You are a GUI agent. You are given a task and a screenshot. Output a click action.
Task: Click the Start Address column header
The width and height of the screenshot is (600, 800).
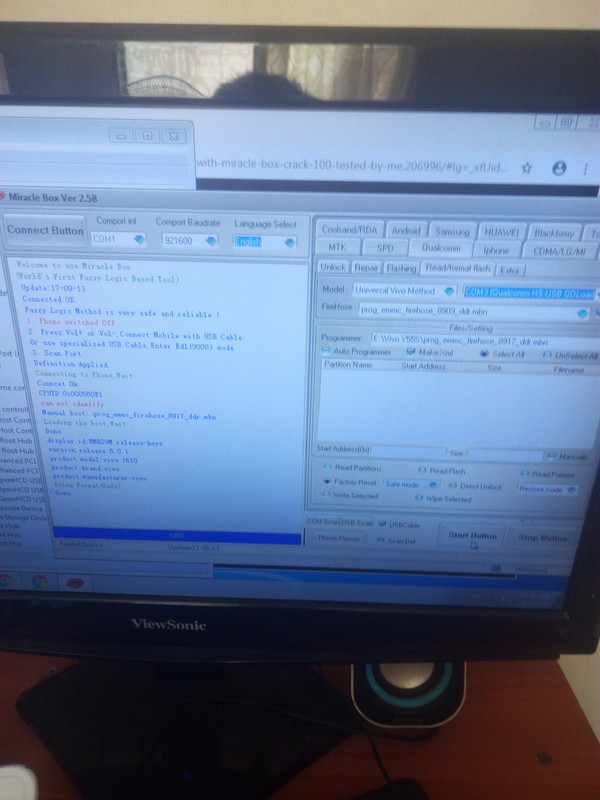[x=425, y=366]
